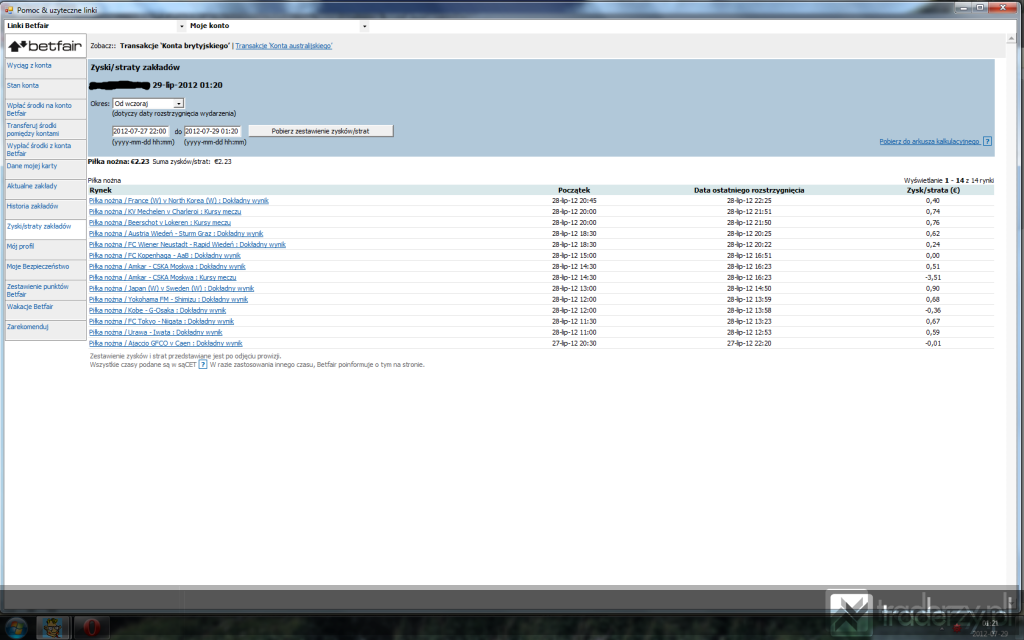Click the end date field 2012-07-29 01:20
Viewport: 1024px width, 640px height.
pyautogui.click(x=212, y=131)
